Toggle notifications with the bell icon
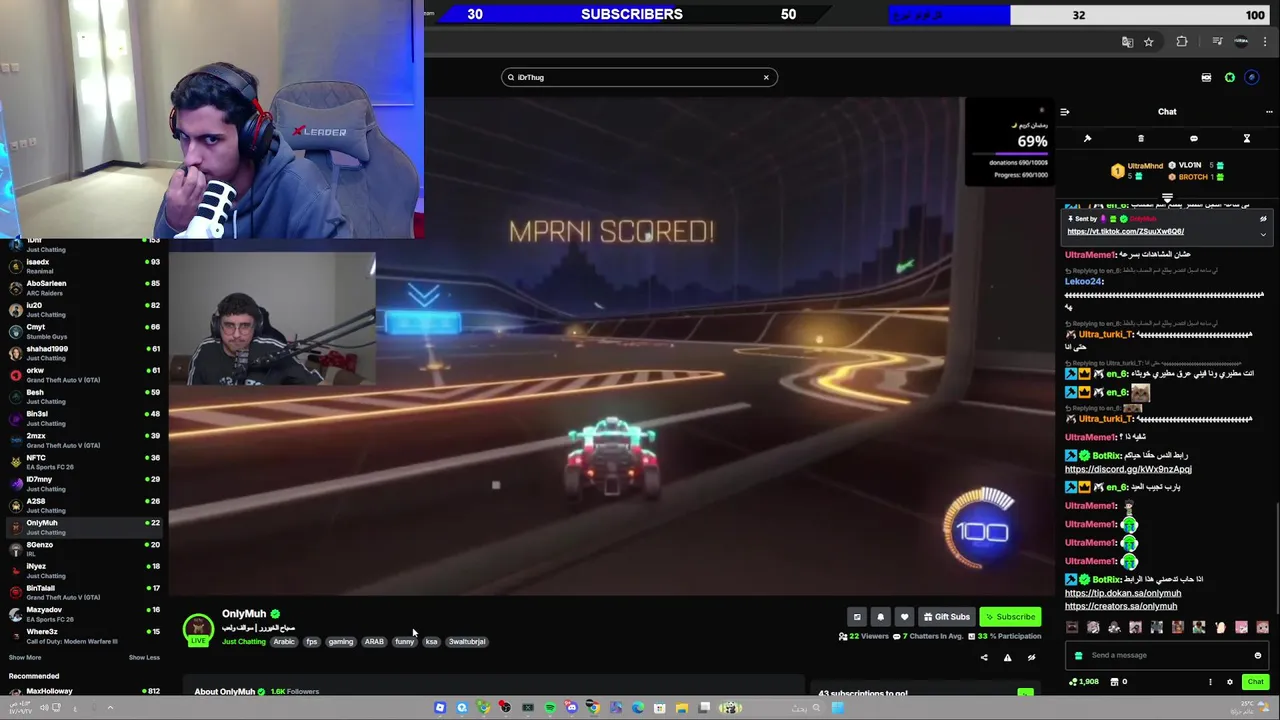This screenshot has height=720, width=1280. tap(880, 617)
